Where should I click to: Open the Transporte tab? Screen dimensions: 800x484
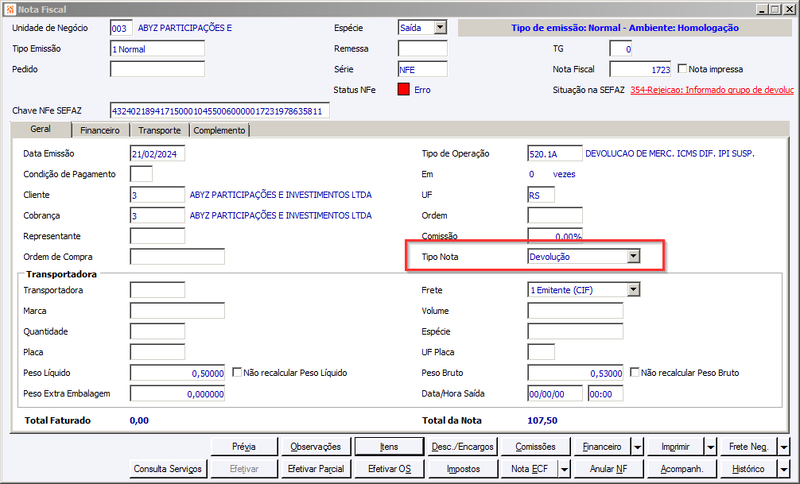pos(159,131)
